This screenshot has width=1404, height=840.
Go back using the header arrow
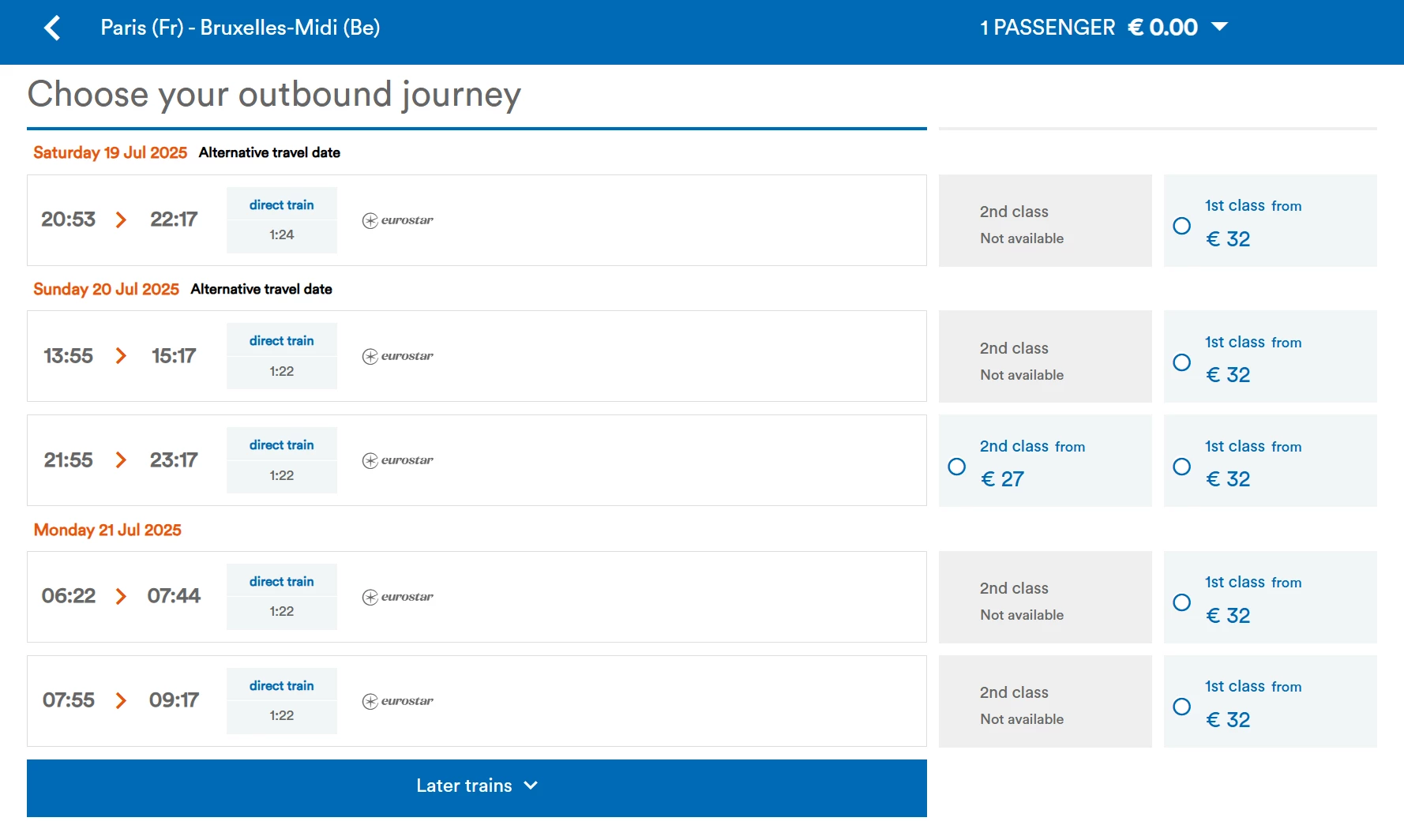click(x=52, y=28)
